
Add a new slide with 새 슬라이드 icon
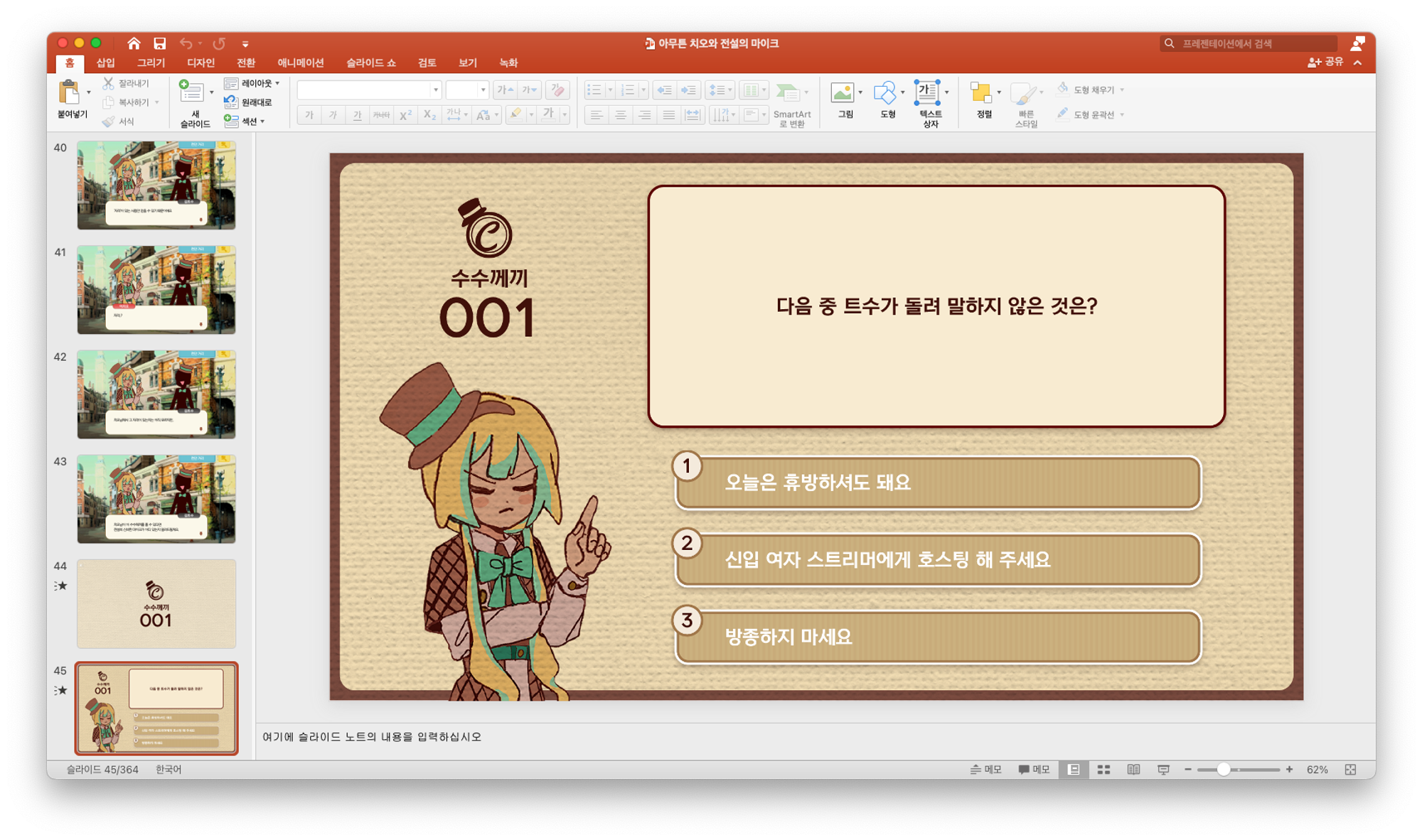tap(191, 93)
